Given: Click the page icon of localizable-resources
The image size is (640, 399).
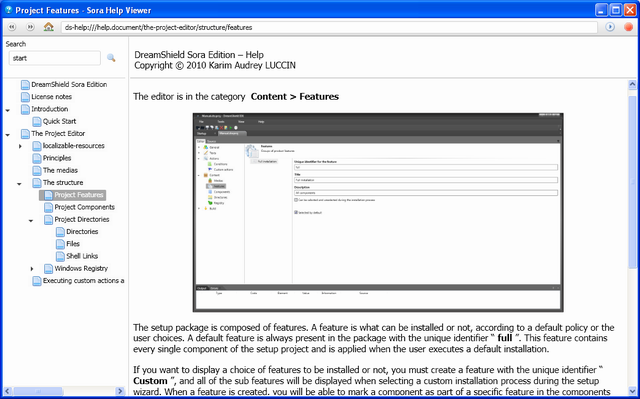Looking at the screenshot, I should pos(37,146).
